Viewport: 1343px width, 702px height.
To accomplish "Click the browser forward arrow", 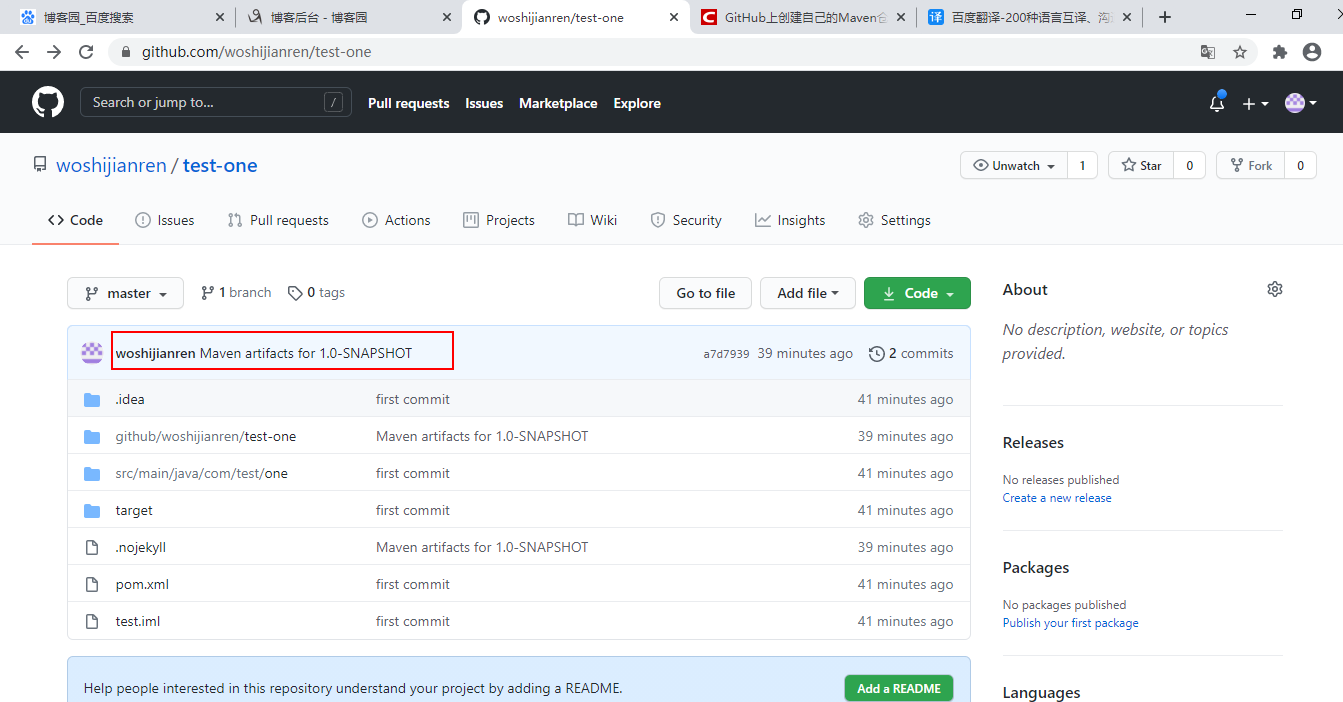I will click(54, 52).
